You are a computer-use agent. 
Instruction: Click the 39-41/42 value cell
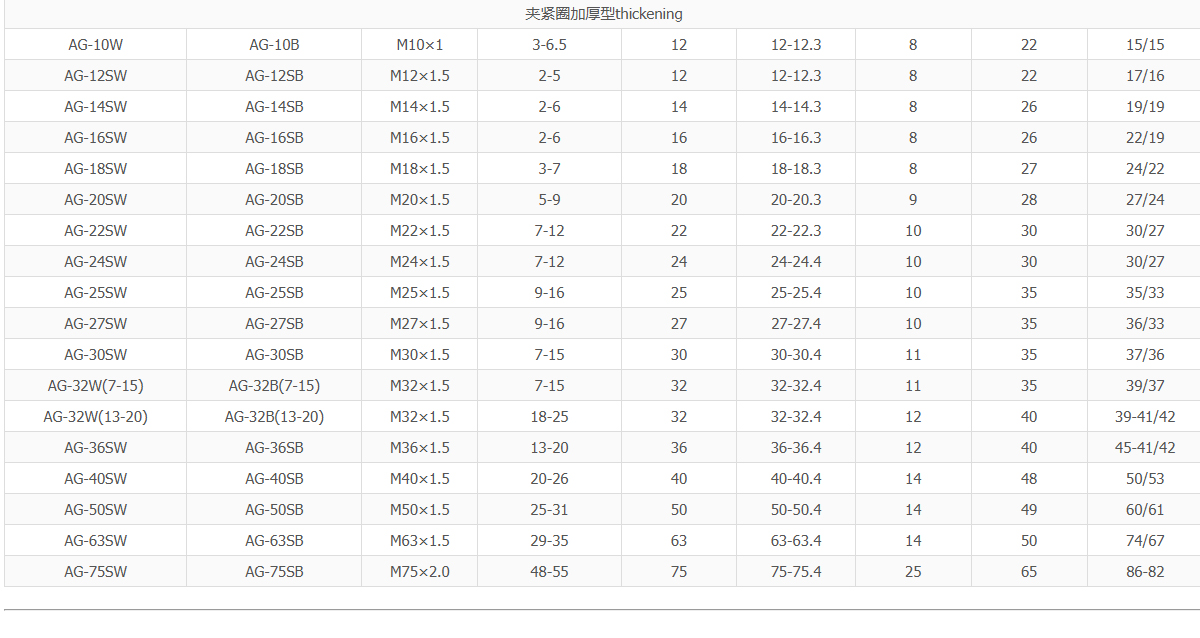(x=1145, y=417)
